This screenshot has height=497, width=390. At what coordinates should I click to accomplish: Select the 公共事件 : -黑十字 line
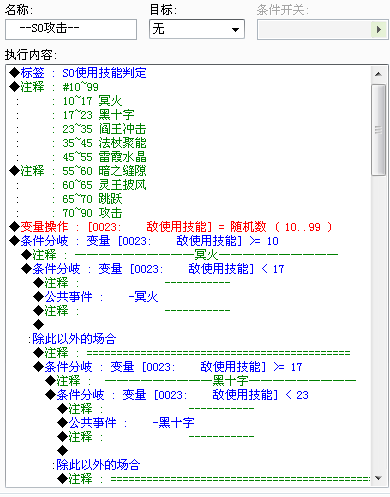click(125, 423)
